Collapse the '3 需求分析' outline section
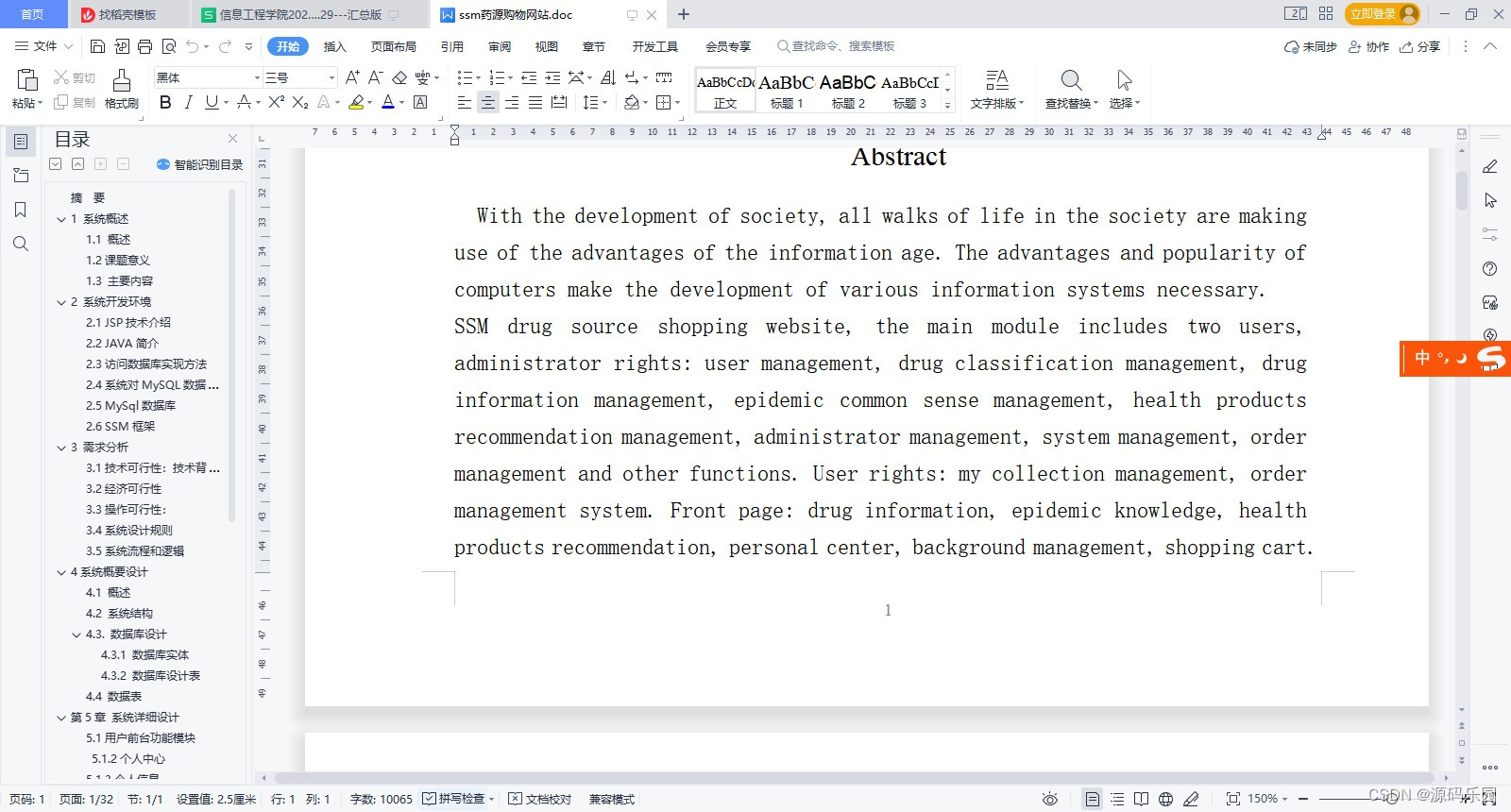1511x812 pixels. pyautogui.click(x=61, y=448)
